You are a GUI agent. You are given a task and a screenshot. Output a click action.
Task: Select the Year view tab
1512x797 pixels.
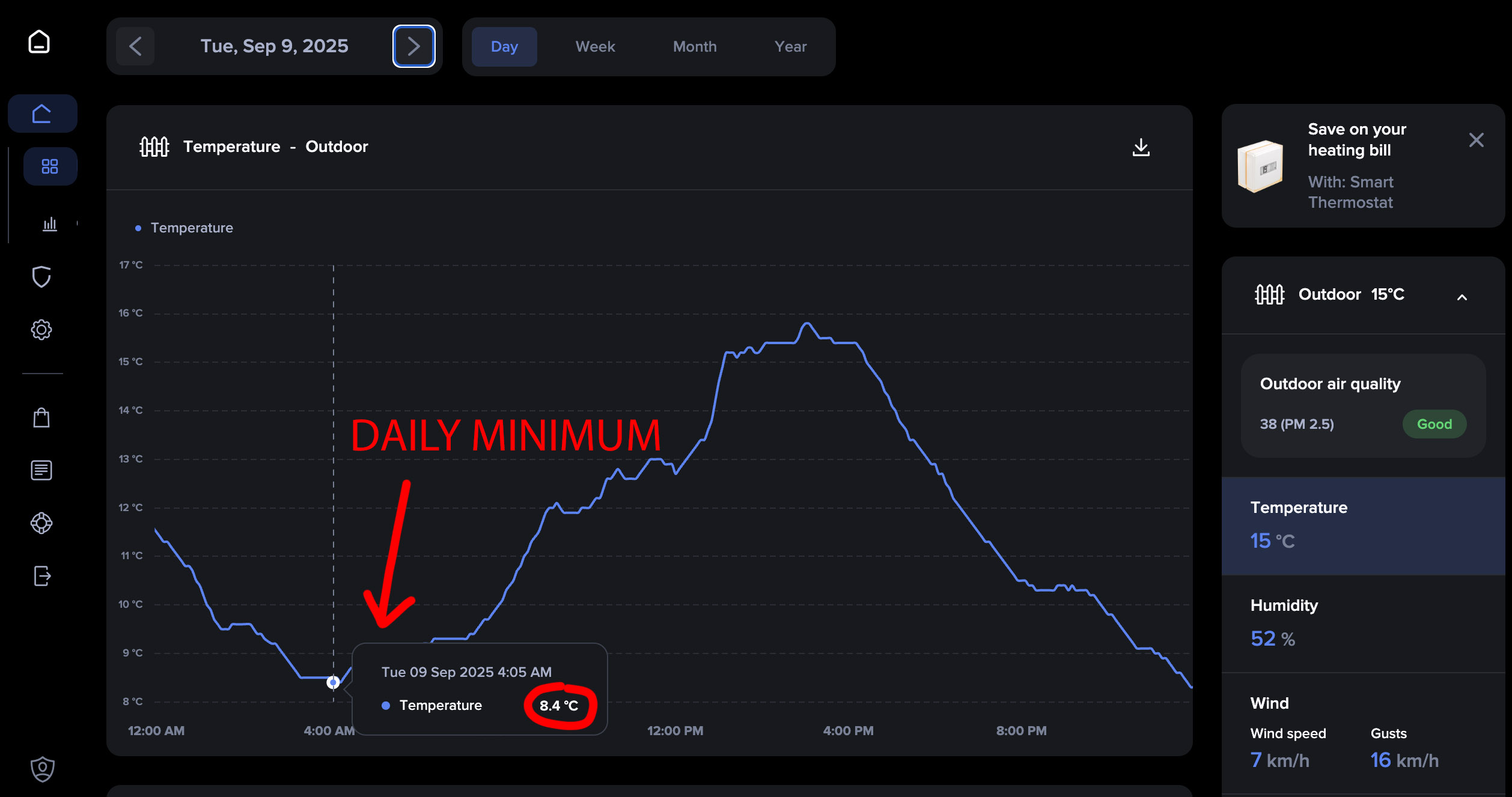(x=790, y=47)
